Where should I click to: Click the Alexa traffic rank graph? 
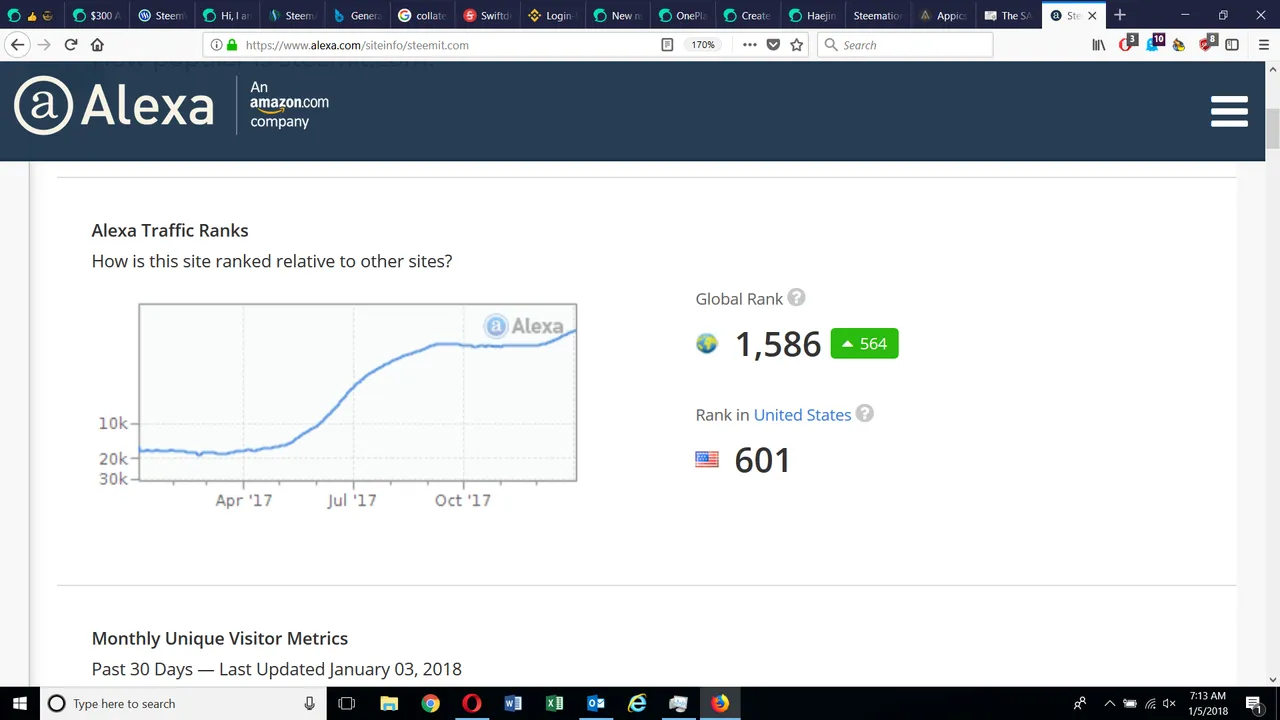(357, 392)
